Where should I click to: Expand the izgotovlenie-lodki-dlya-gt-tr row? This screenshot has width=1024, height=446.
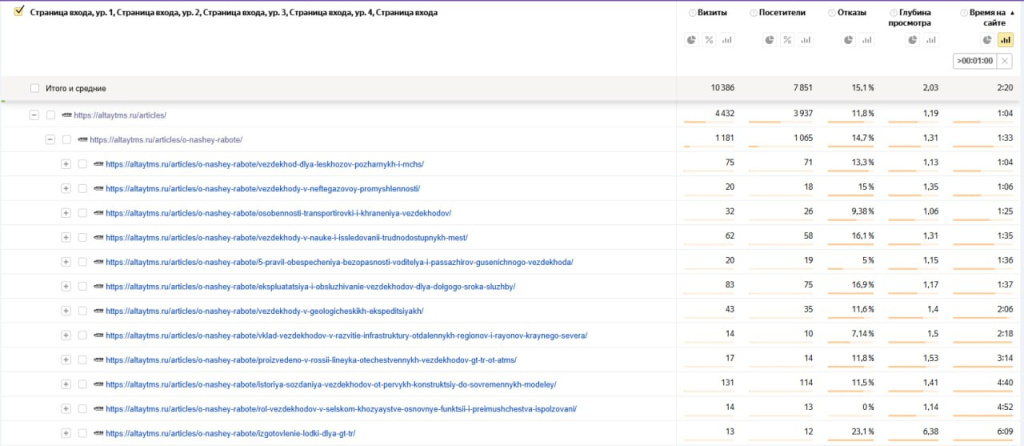point(66,433)
